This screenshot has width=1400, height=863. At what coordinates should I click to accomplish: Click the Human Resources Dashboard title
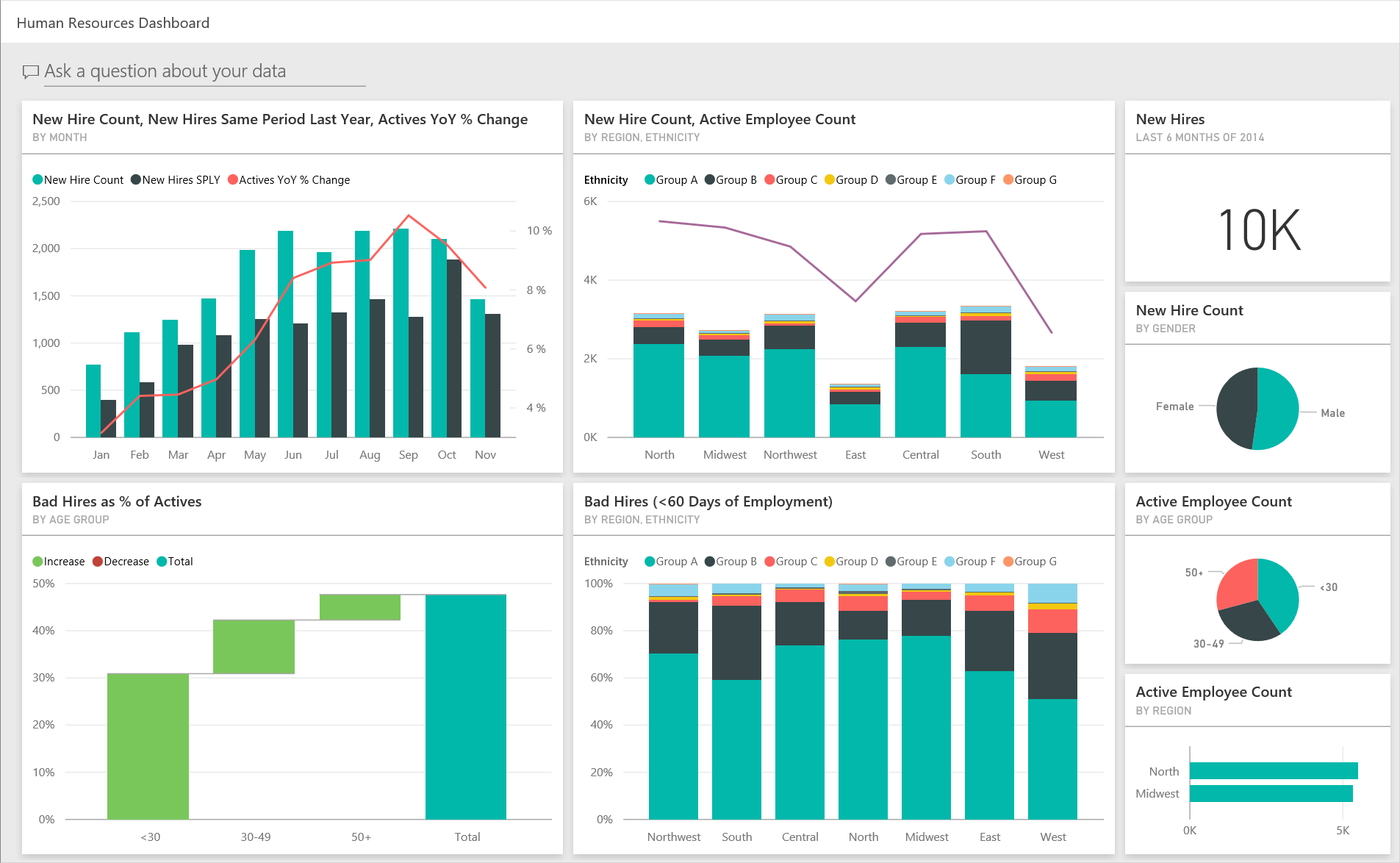pos(112,23)
